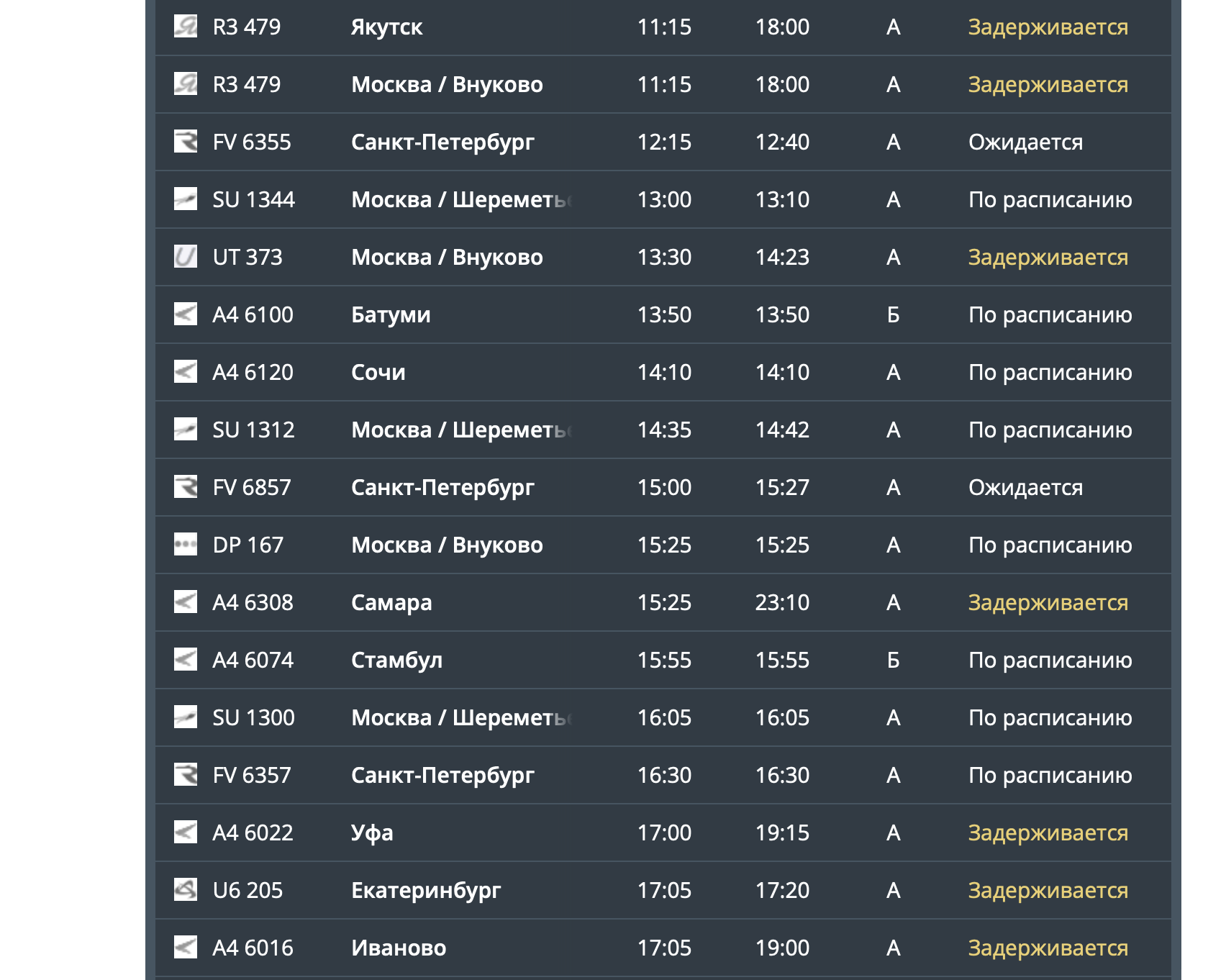
Task: Click the airline logo beside flight FV 6355
Action: [x=186, y=141]
